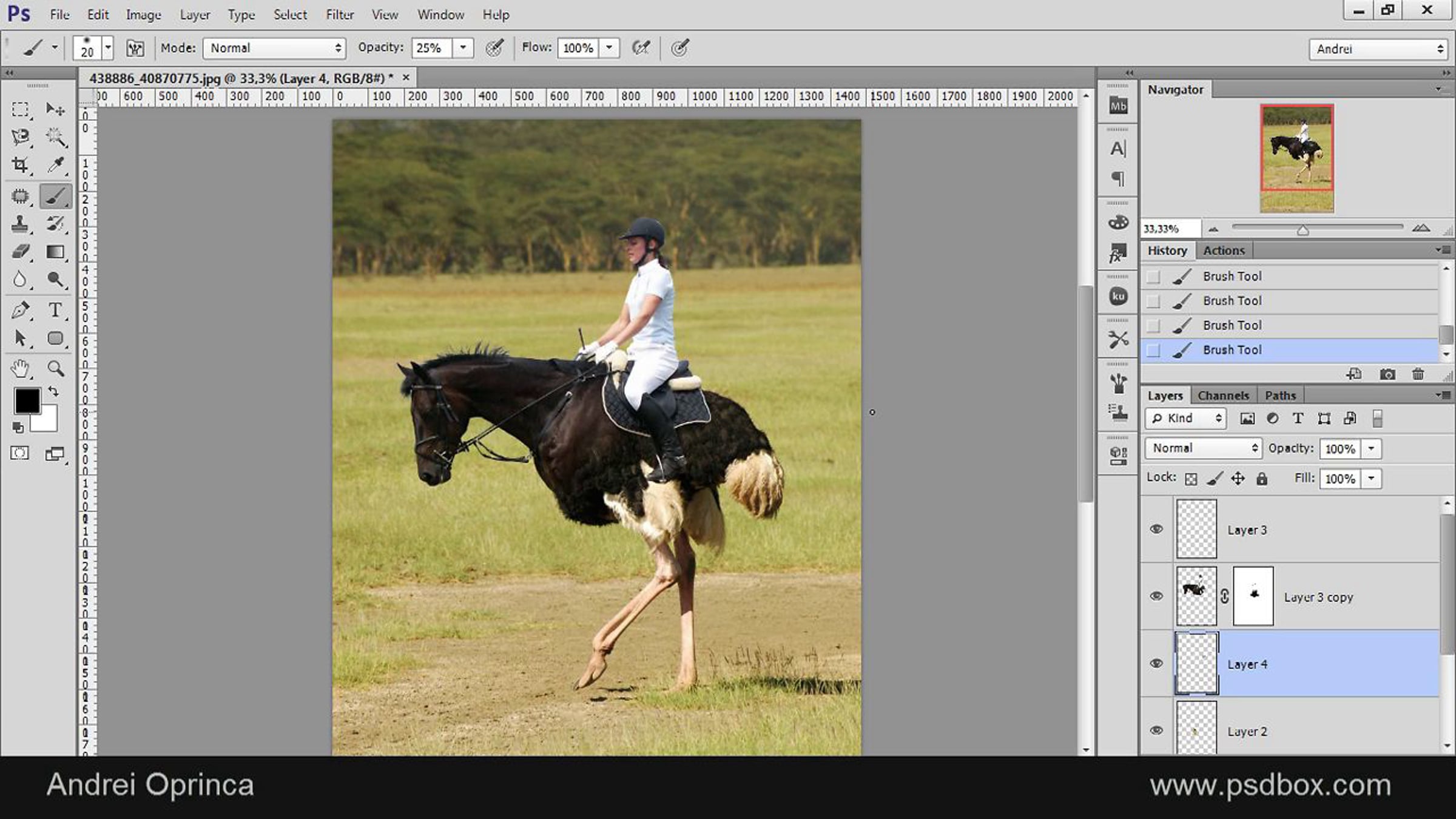1456x819 pixels.
Task: Choose the Clone Stamp tool
Action: pos(20,224)
